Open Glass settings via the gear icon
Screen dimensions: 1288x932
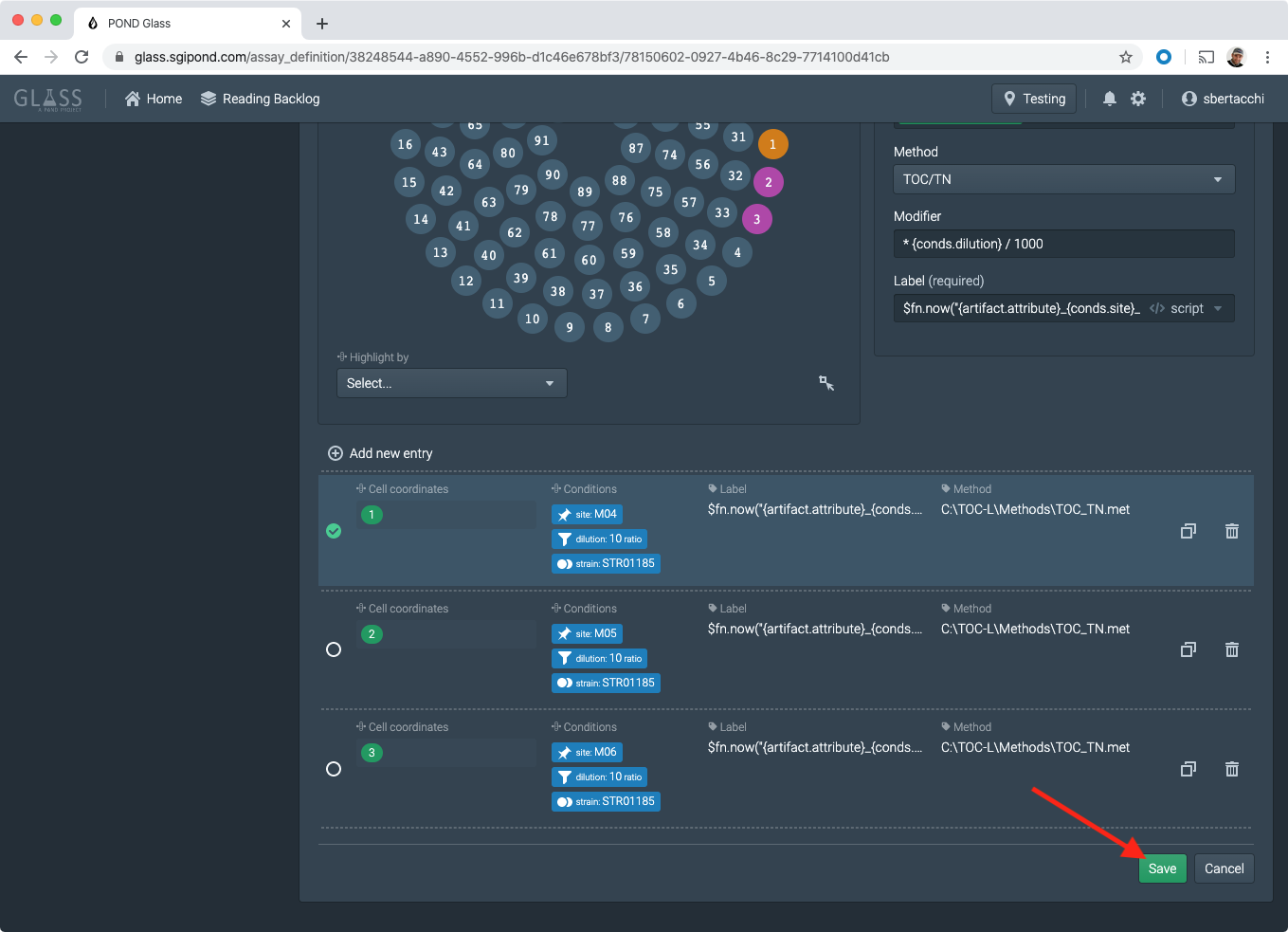(1138, 98)
